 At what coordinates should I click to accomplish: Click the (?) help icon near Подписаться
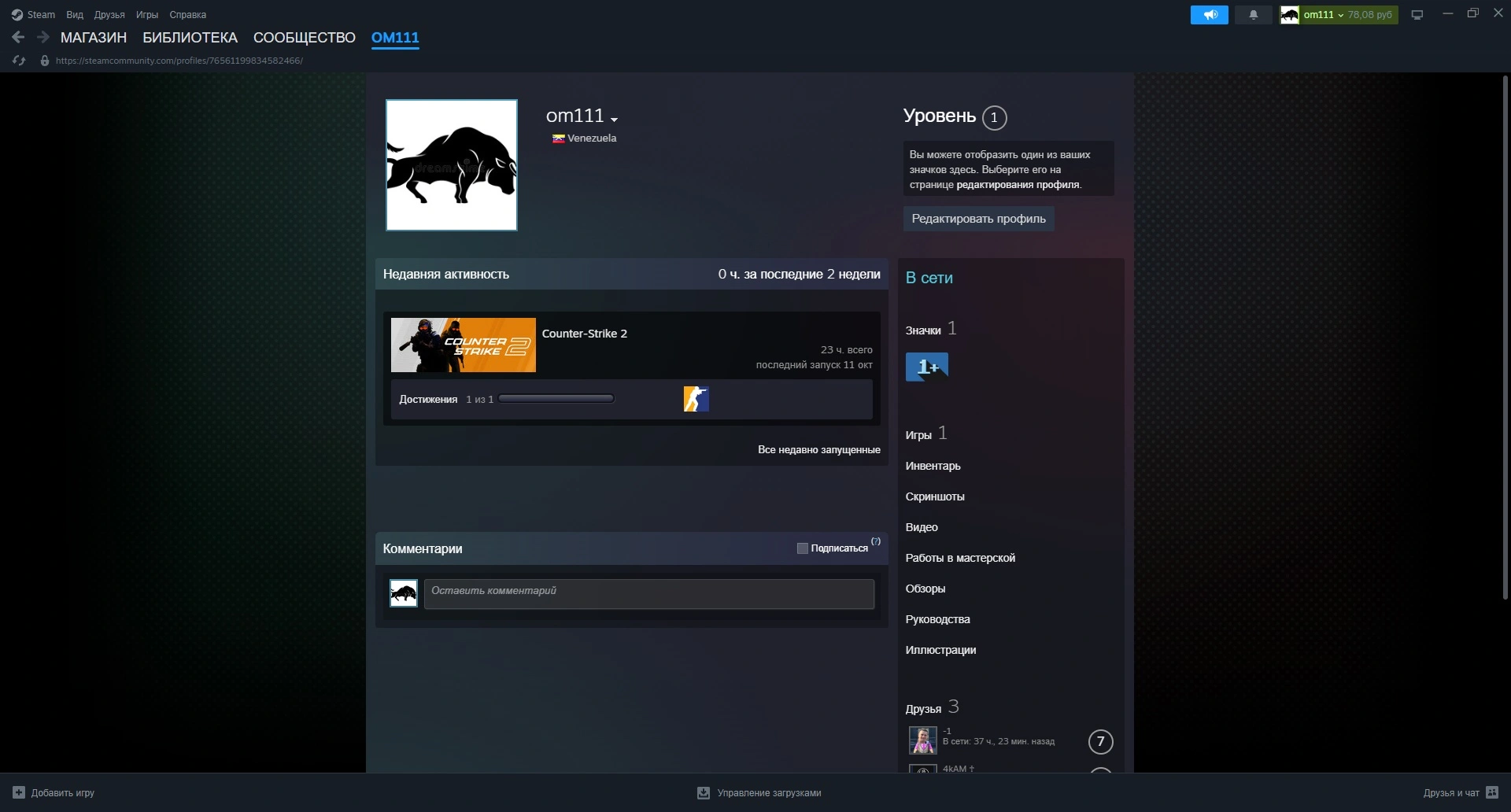(876, 542)
